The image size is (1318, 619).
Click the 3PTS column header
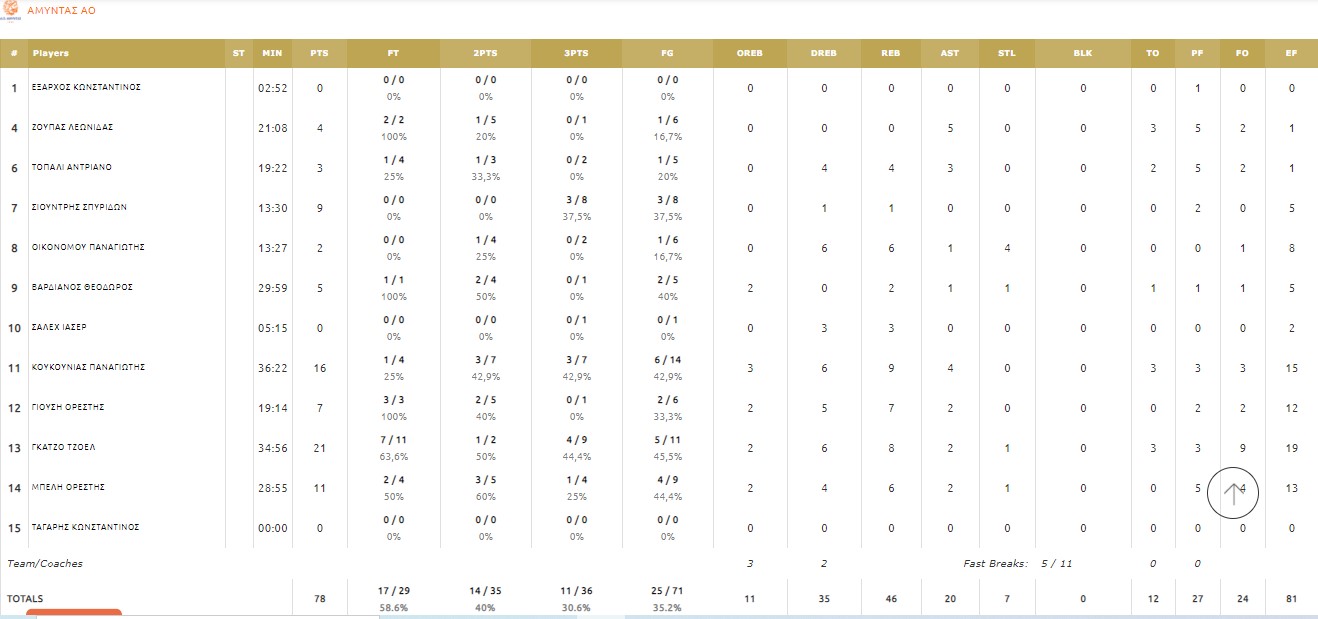[576, 53]
